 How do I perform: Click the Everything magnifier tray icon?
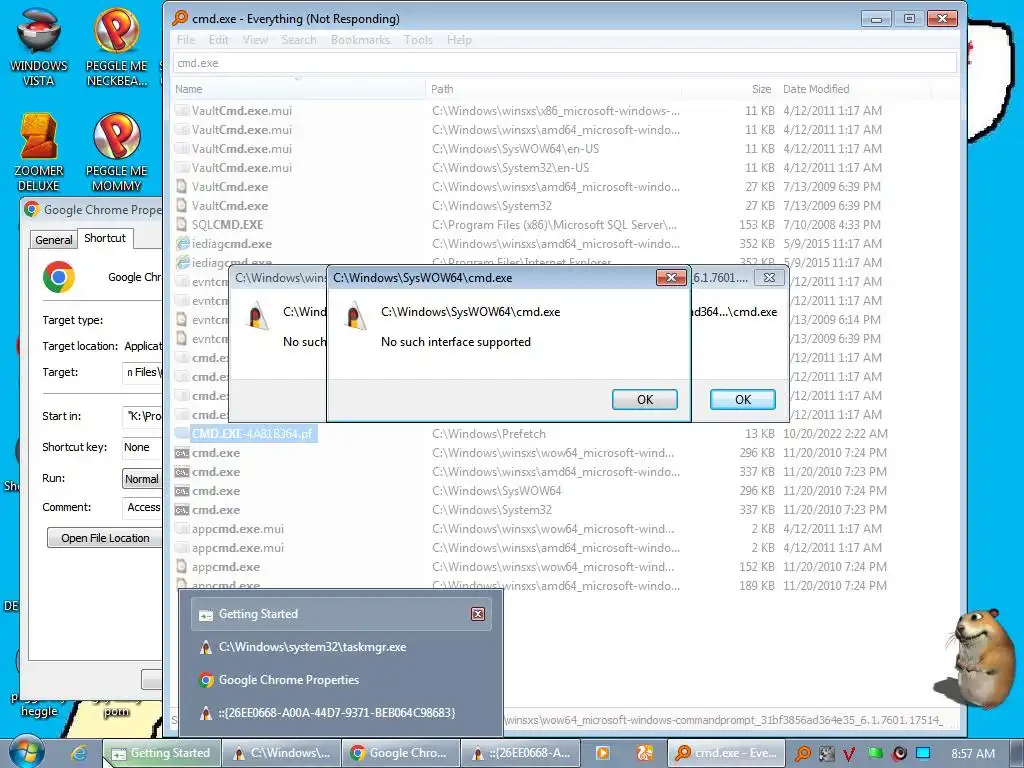803,753
